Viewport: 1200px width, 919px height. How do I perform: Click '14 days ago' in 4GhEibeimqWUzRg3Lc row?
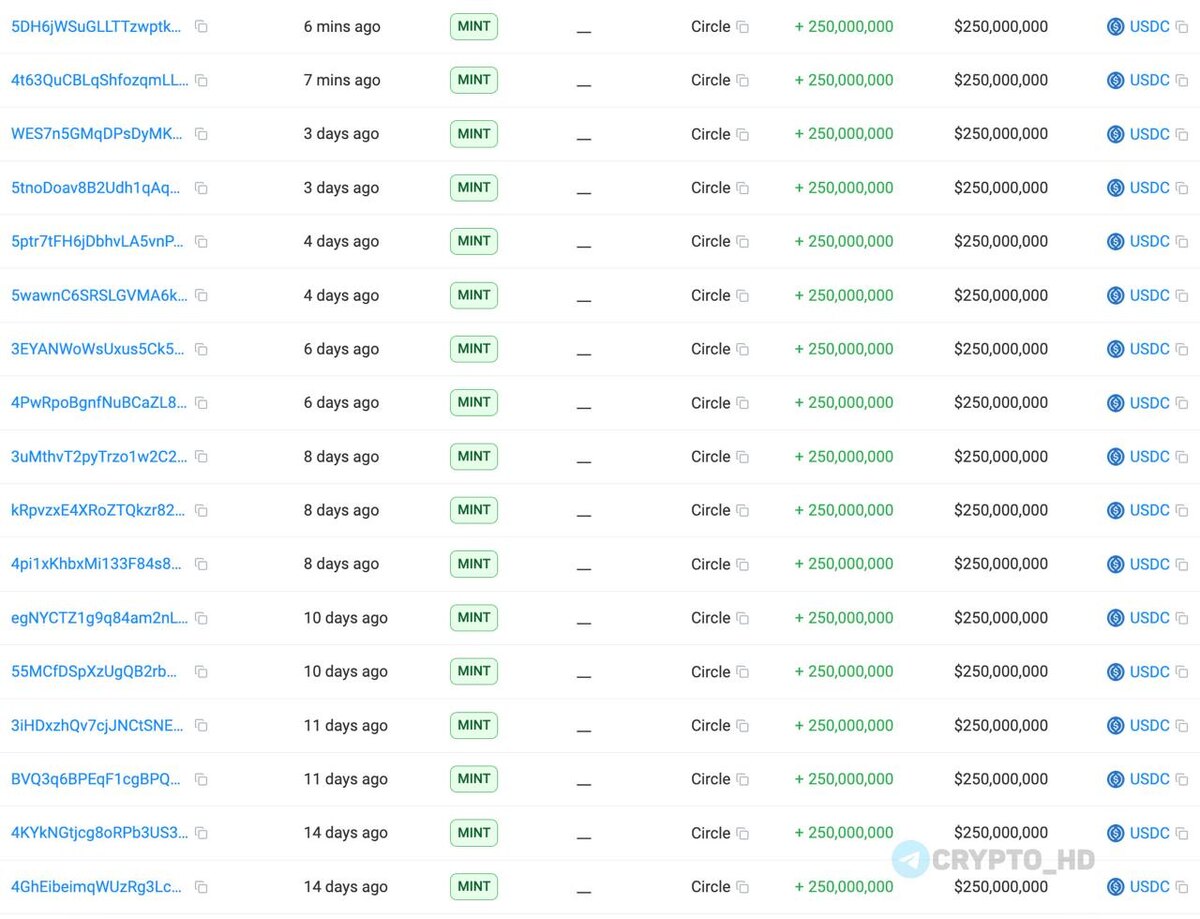tap(346, 887)
